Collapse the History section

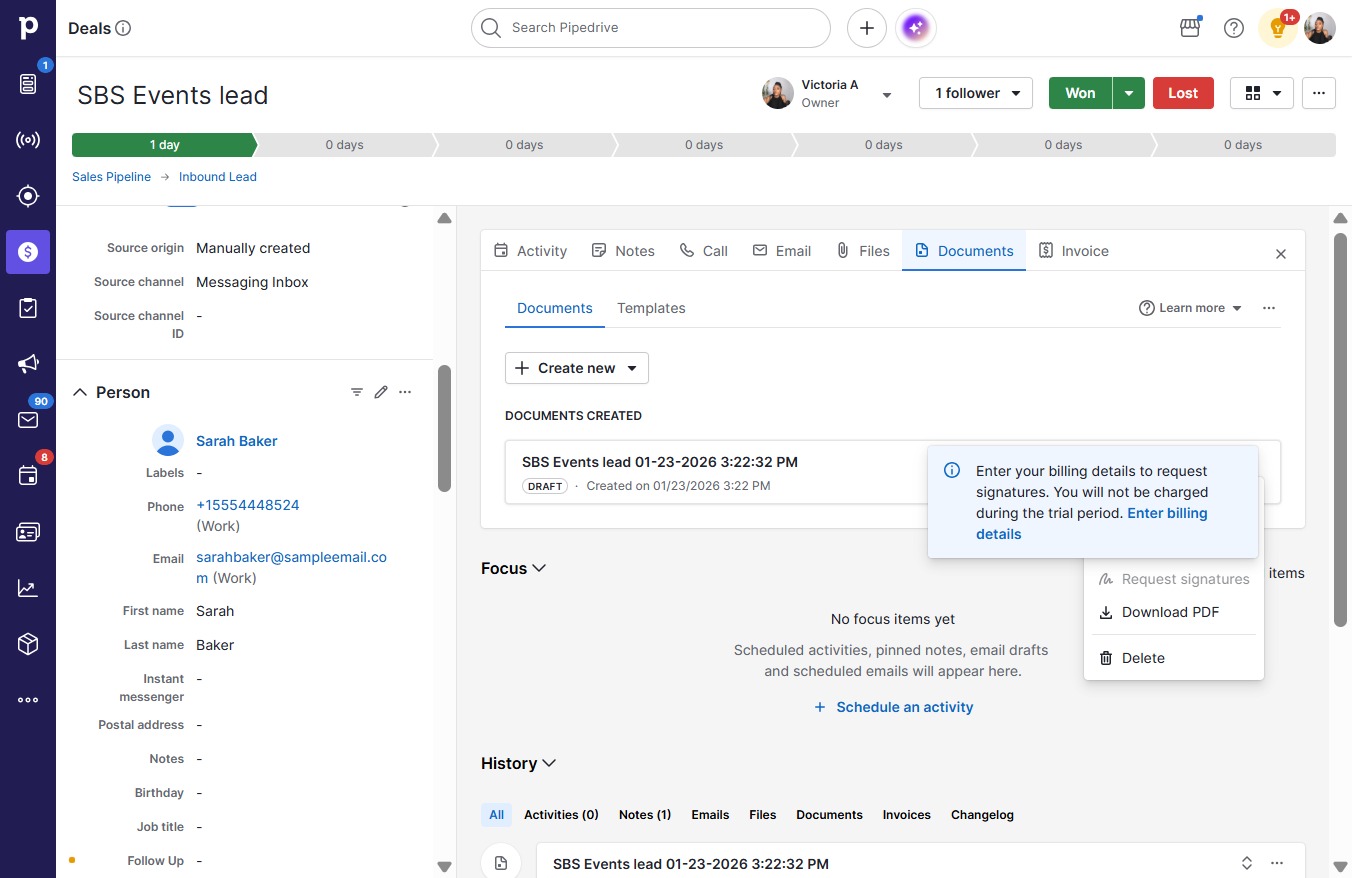(549, 763)
